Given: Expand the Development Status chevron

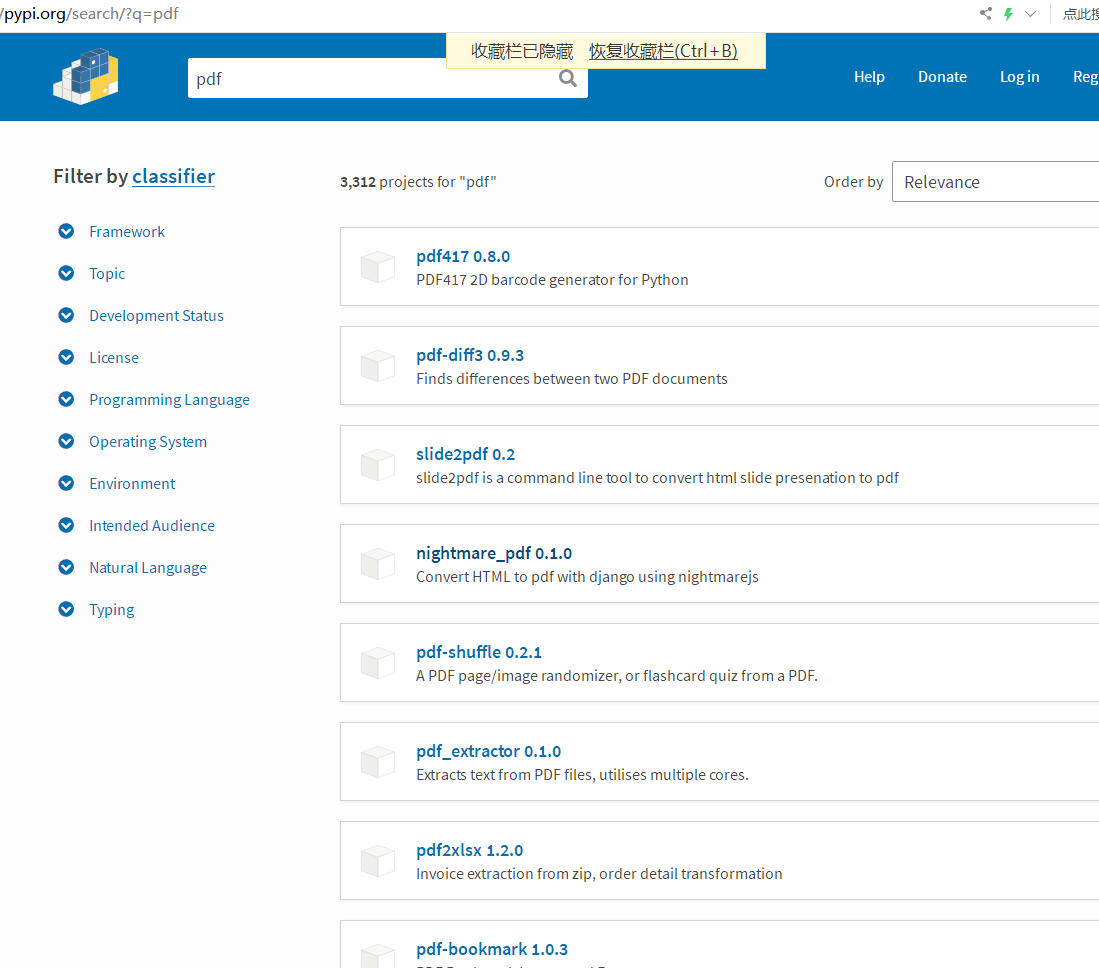Looking at the screenshot, I should click(66, 315).
